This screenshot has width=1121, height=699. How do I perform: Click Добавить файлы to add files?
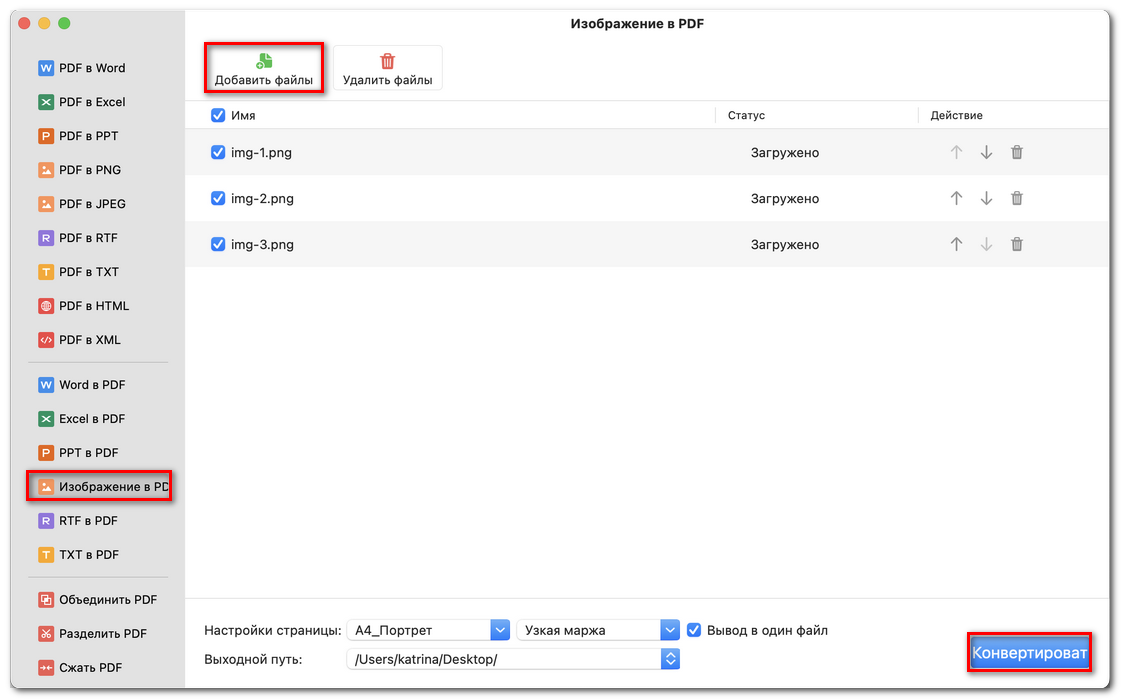click(263, 67)
